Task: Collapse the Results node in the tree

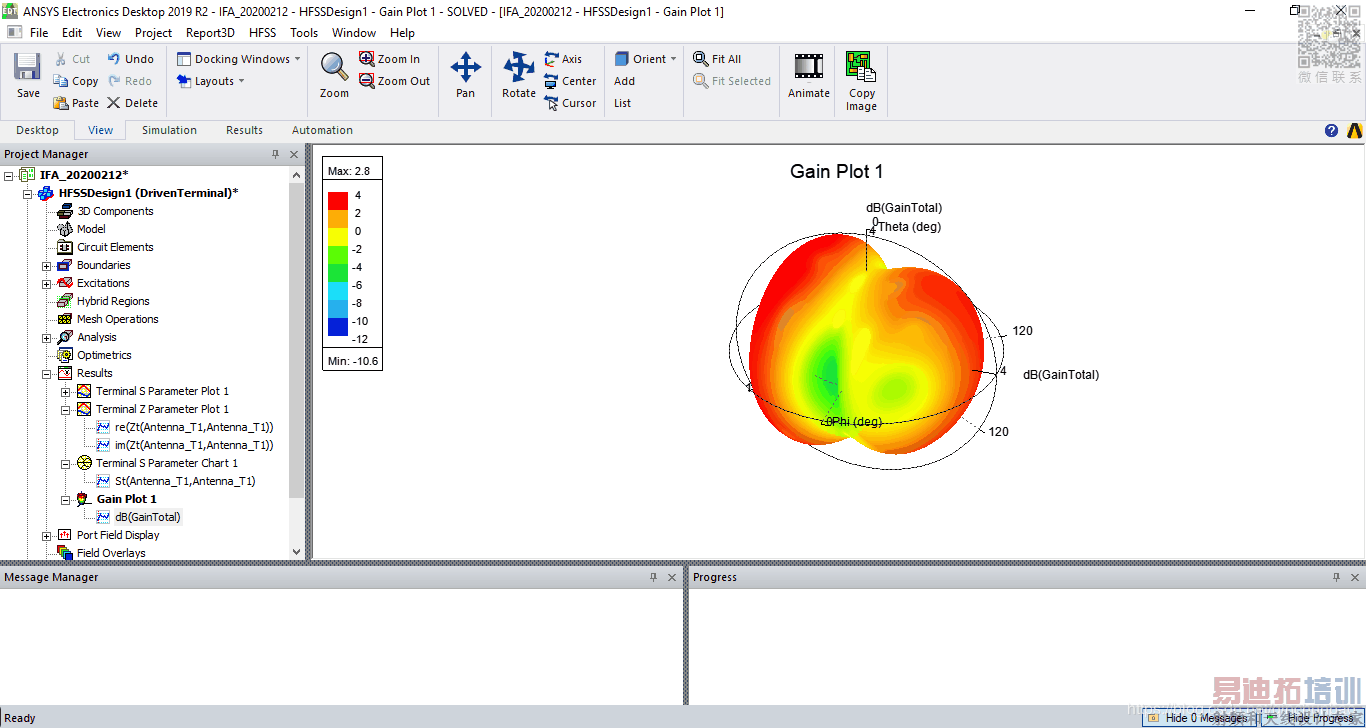Action: (47, 373)
